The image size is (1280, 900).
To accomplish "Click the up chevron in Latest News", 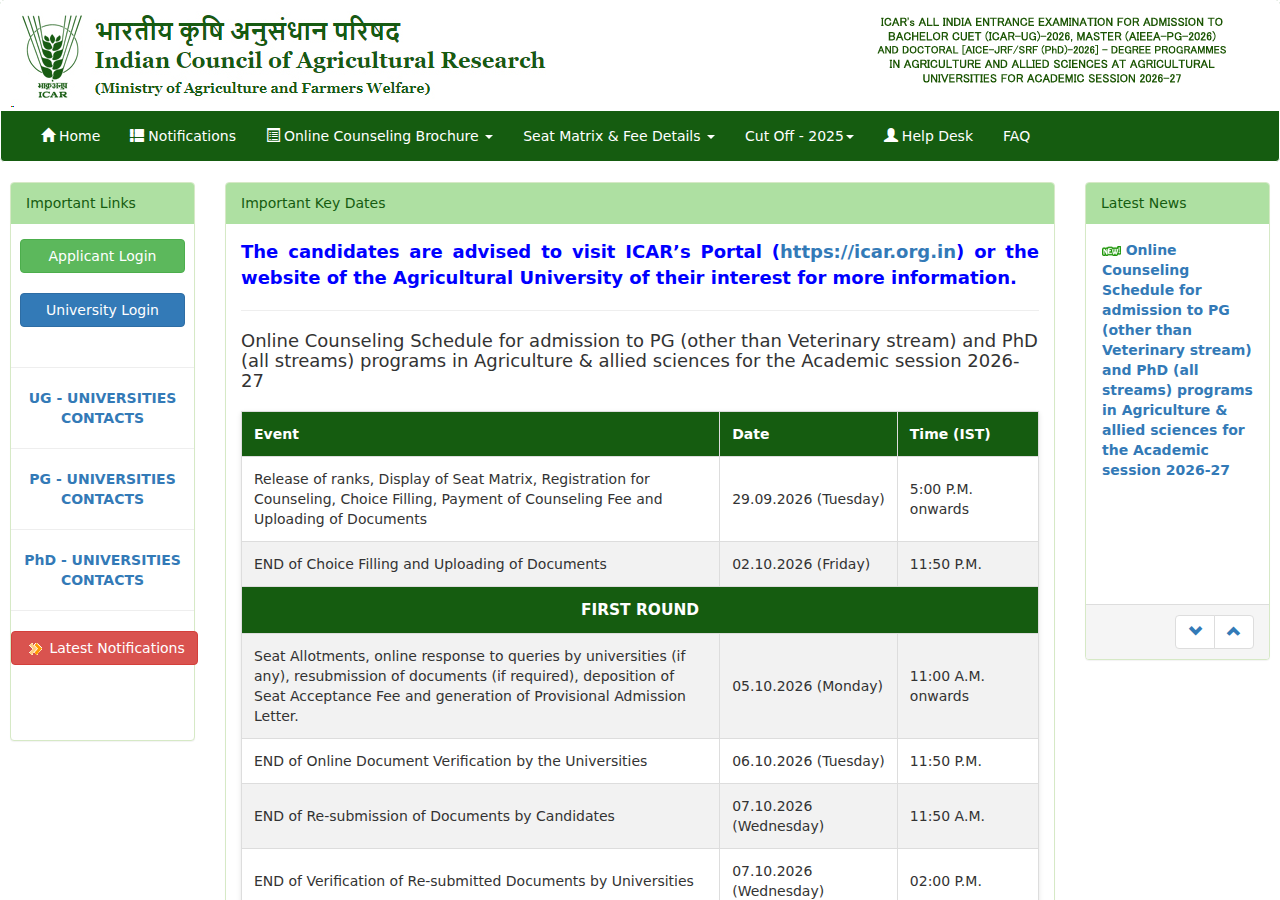I will tap(1234, 632).
